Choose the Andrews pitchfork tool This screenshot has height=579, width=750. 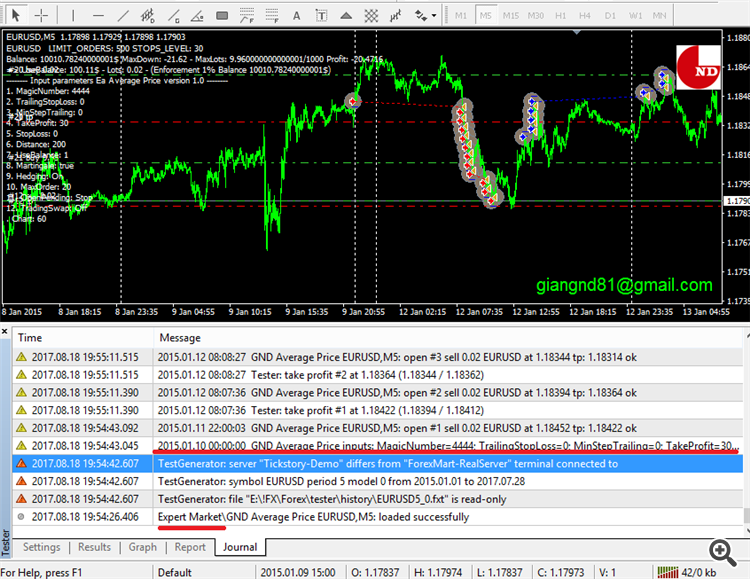tap(395, 16)
